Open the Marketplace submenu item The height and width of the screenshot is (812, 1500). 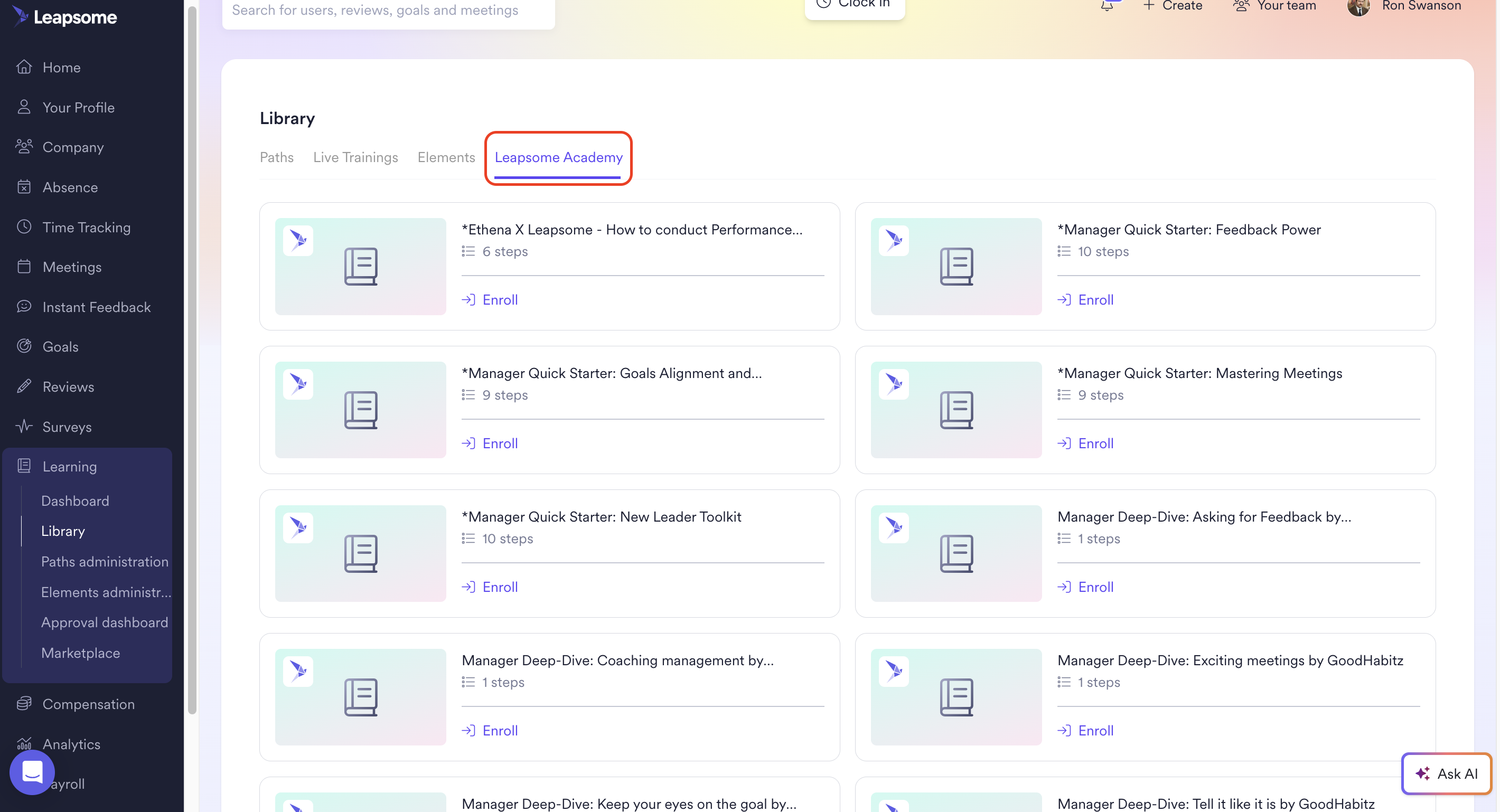click(80, 653)
